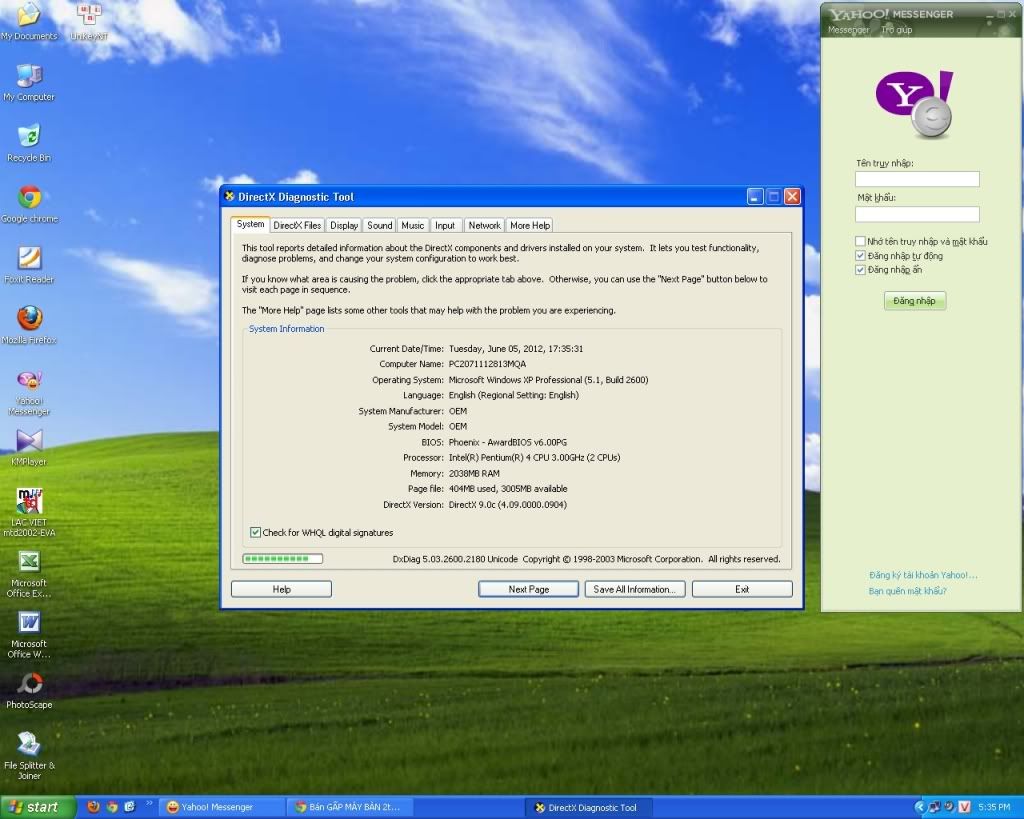Close the Yahoo! Messenger window
This screenshot has height=819, width=1024.
(x=1012, y=14)
